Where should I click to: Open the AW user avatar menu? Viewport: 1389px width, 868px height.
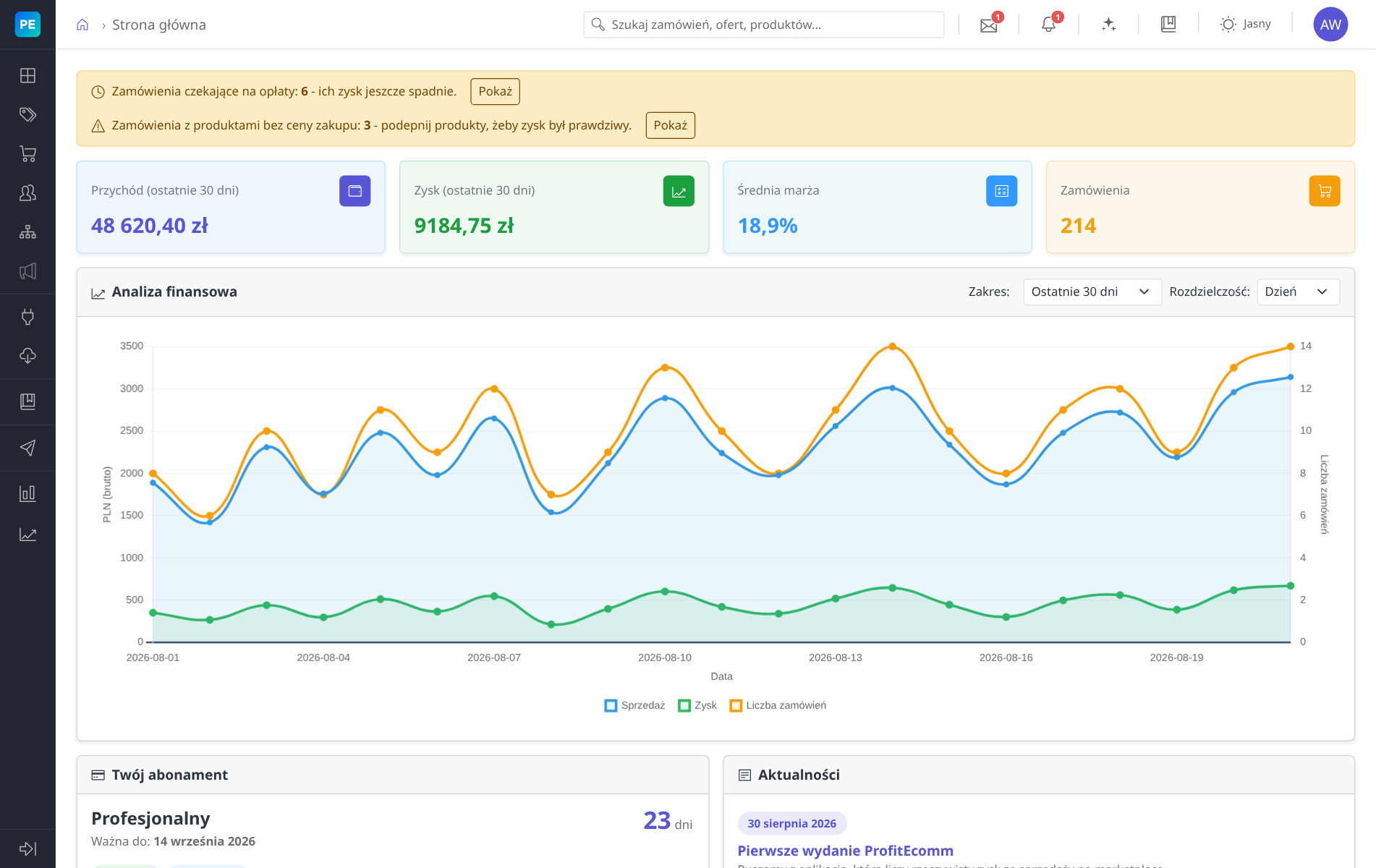pyautogui.click(x=1330, y=25)
